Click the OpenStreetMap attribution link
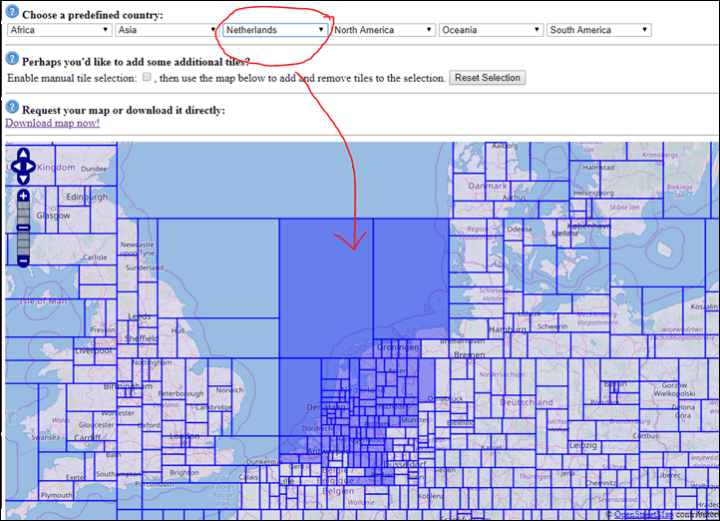The height and width of the screenshot is (521, 720). click(643, 514)
